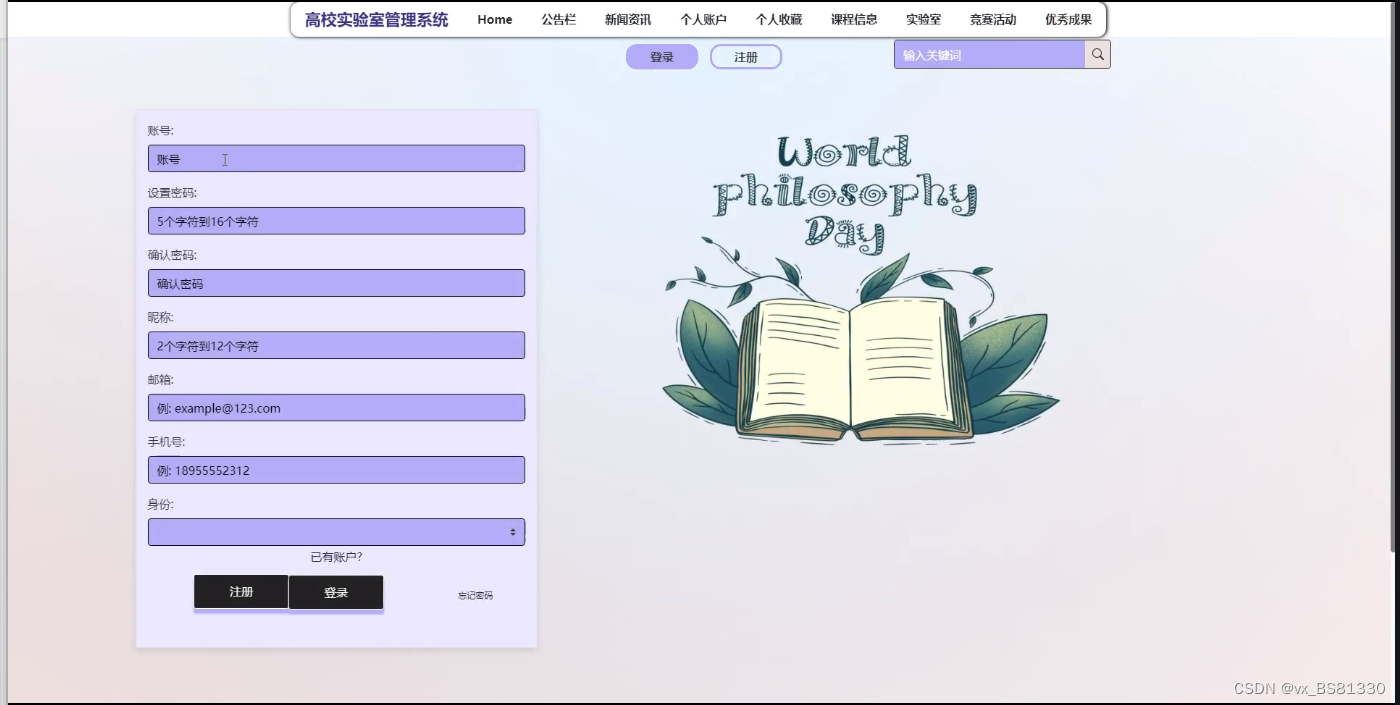The height and width of the screenshot is (705, 1400).
Task: Focus the 账号 account input field
Action: [336, 158]
